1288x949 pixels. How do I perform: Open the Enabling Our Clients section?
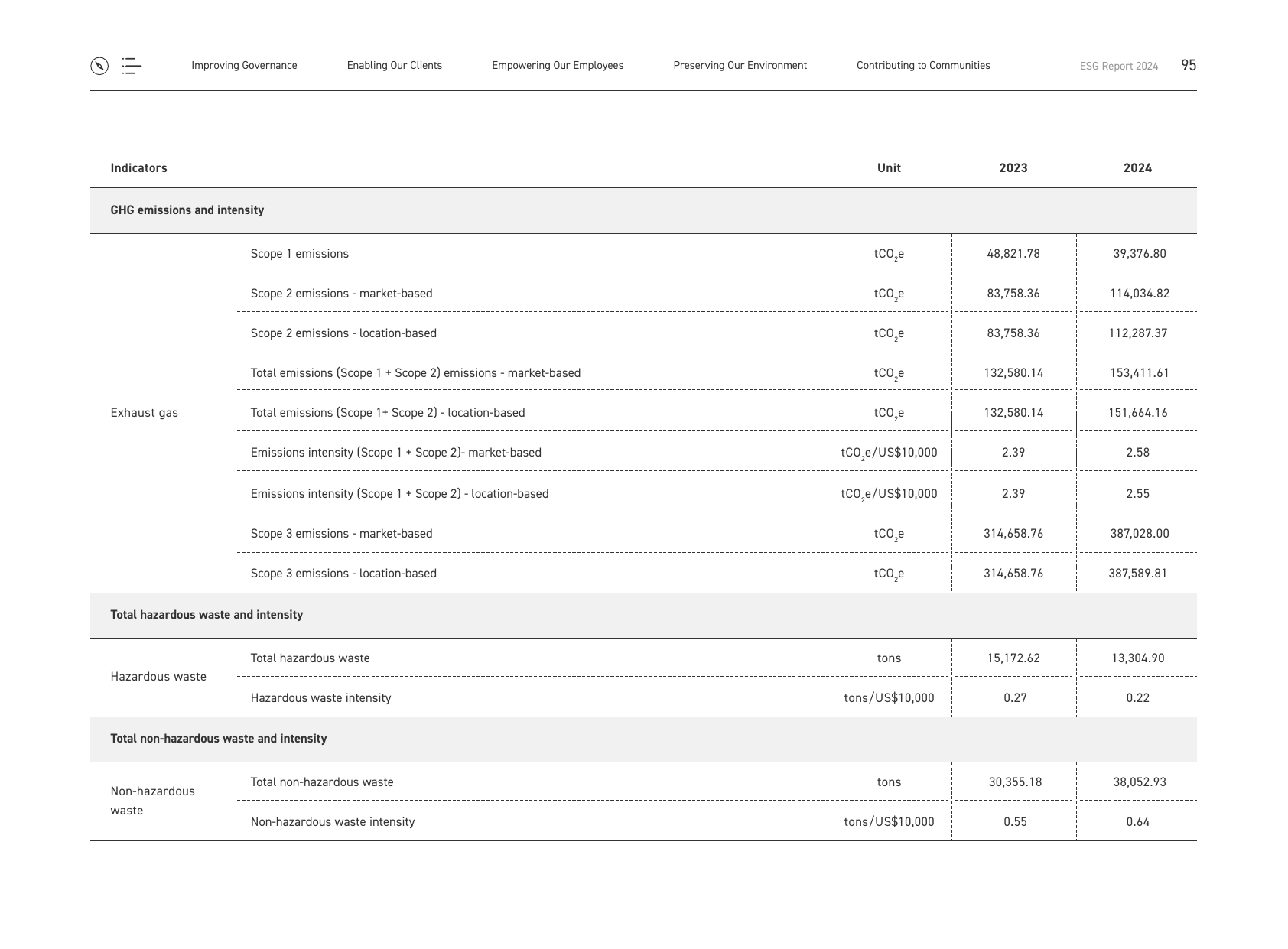(395, 66)
